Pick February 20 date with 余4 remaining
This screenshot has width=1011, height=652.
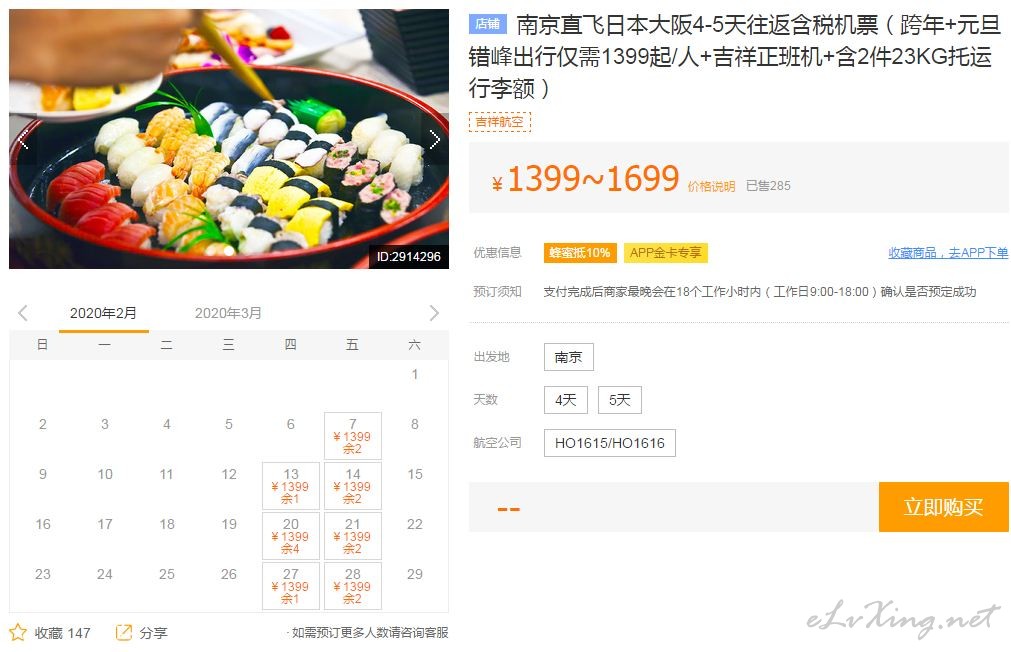tap(291, 536)
